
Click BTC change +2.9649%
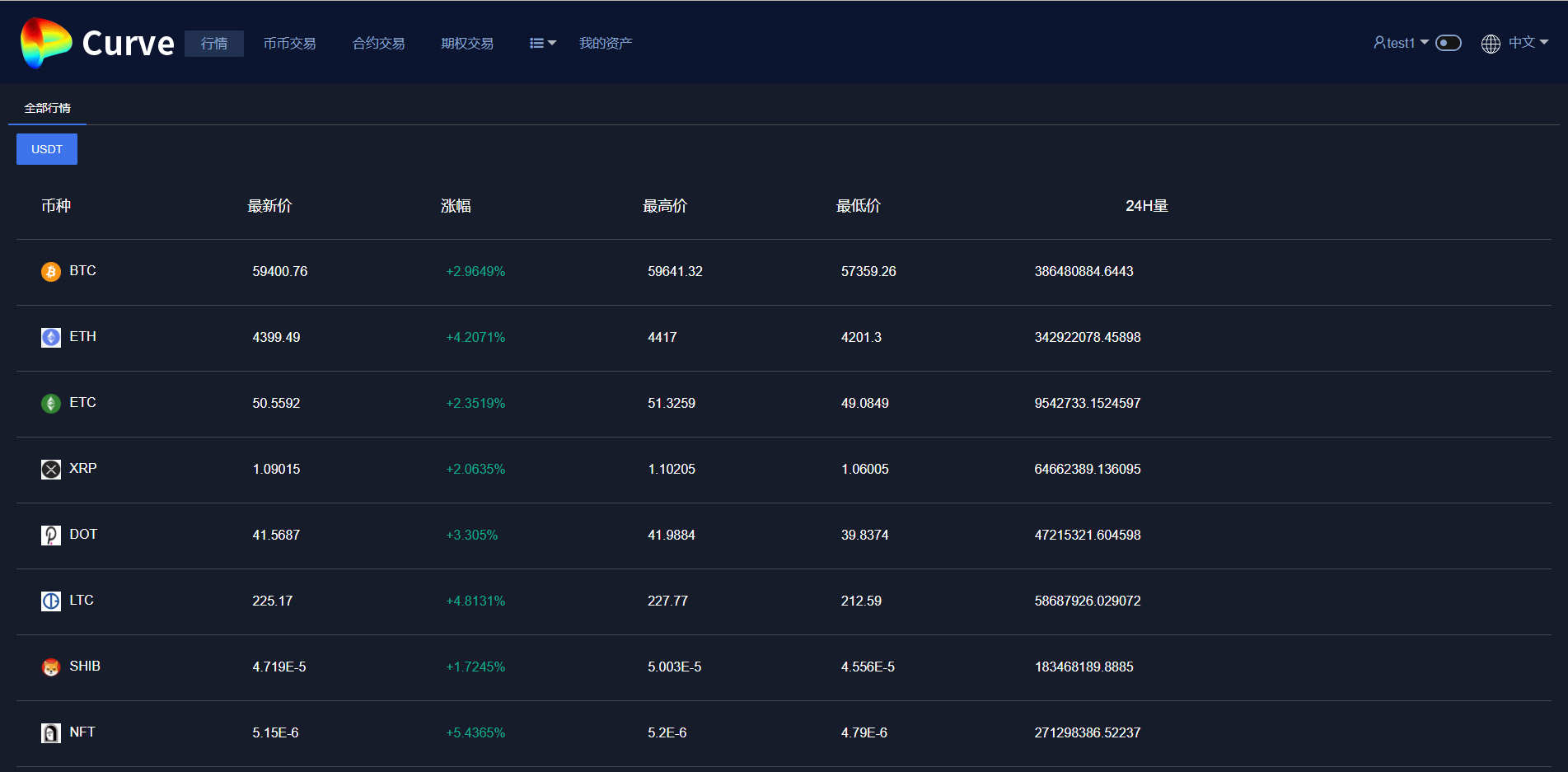[x=475, y=272]
